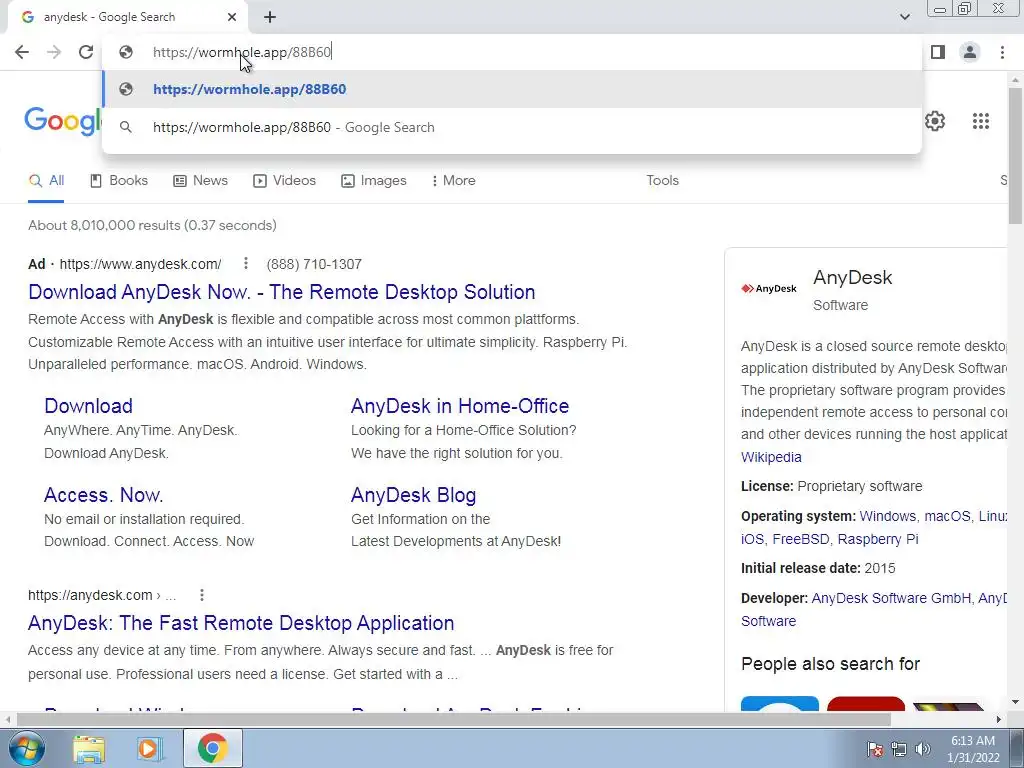Open Chrome three-dot menu
This screenshot has height=768, width=1024.
tap(1002, 52)
